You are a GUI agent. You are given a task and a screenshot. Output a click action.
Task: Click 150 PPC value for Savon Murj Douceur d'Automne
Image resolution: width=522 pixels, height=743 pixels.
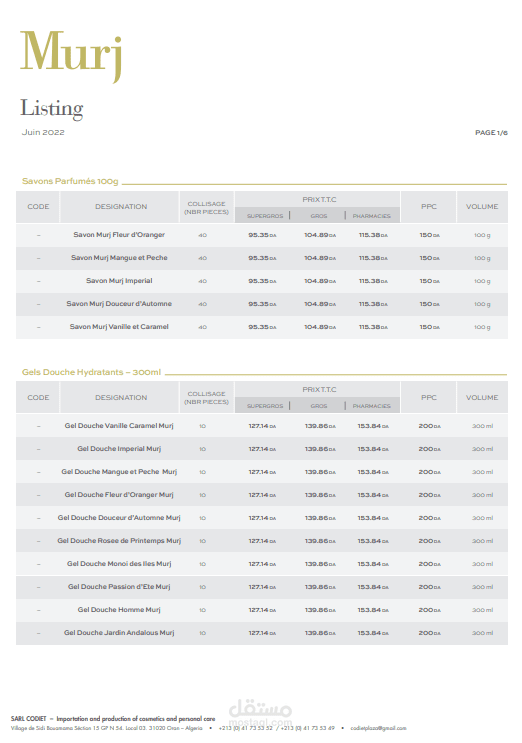(429, 304)
